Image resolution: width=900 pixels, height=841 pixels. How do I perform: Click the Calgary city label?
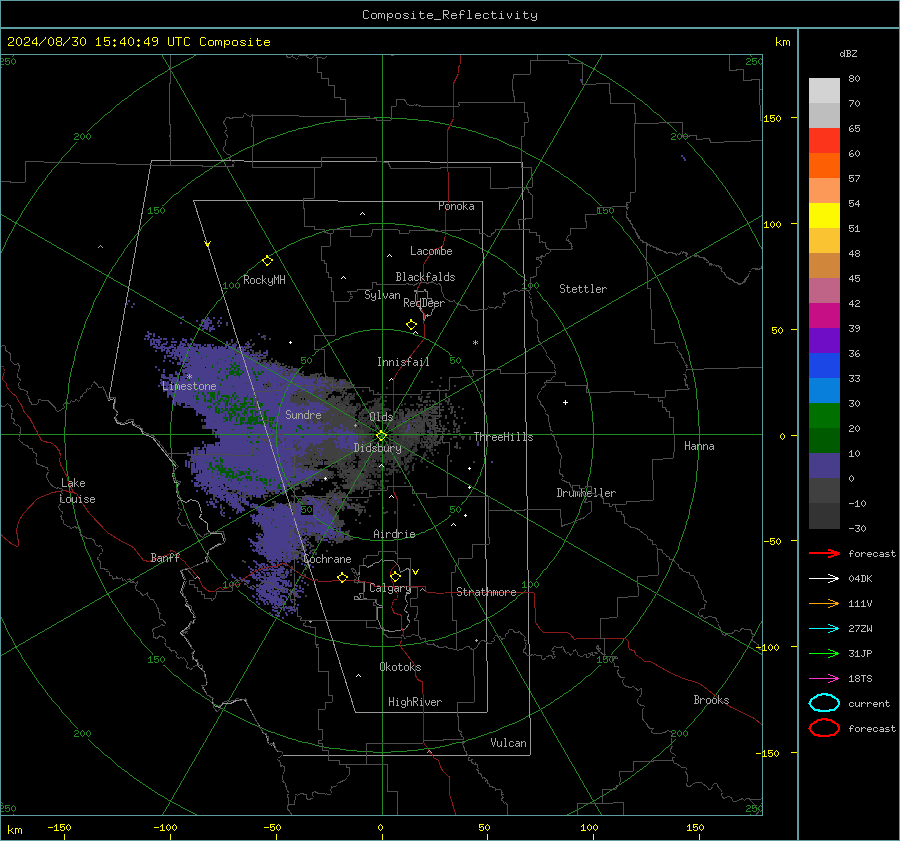pos(390,588)
